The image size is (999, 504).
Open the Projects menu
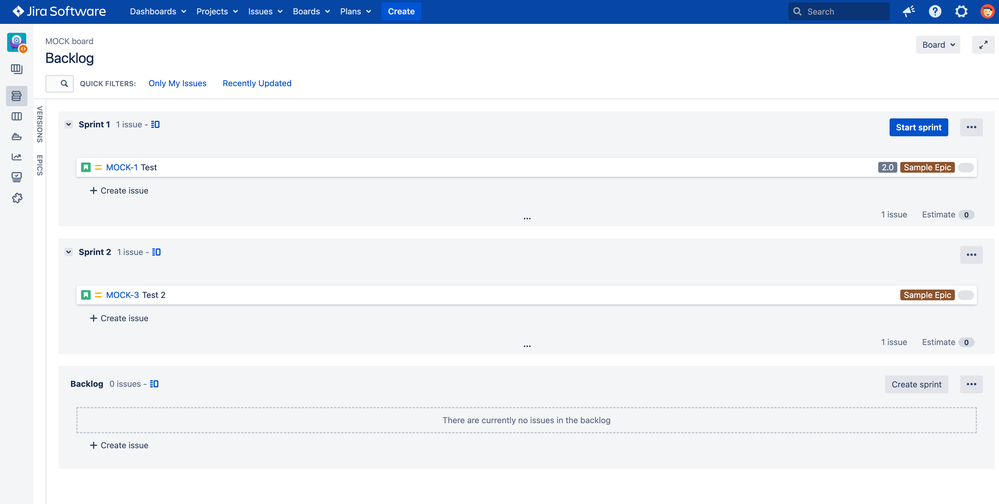coord(217,11)
